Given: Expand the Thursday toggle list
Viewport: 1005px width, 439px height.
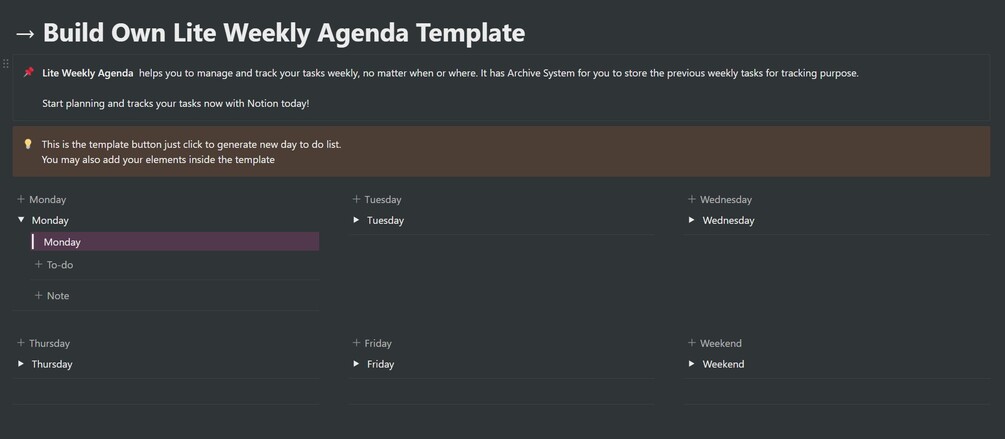Looking at the screenshot, I should pos(21,364).
